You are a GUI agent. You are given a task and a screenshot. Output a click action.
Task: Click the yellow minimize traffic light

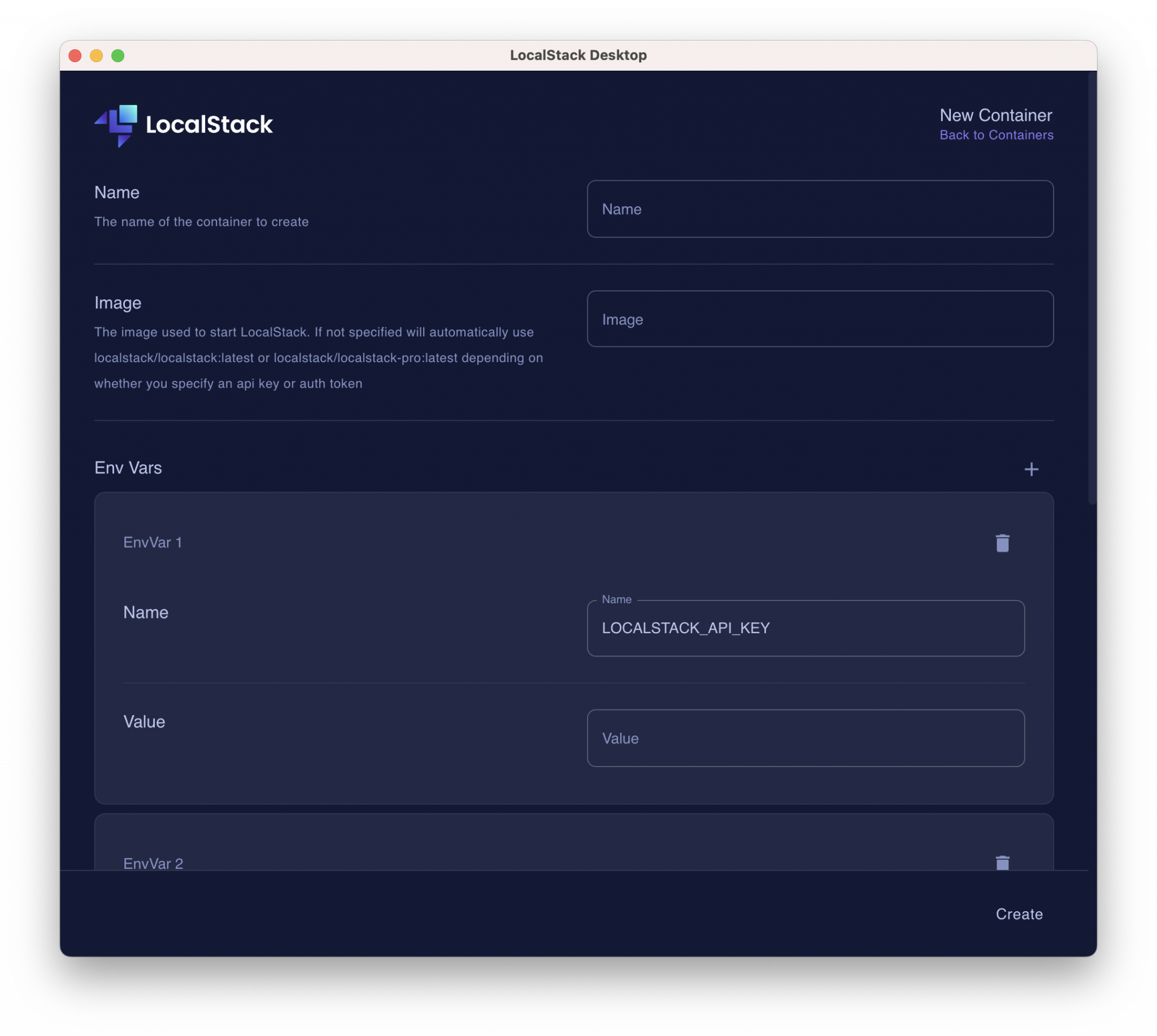(96, 55)
